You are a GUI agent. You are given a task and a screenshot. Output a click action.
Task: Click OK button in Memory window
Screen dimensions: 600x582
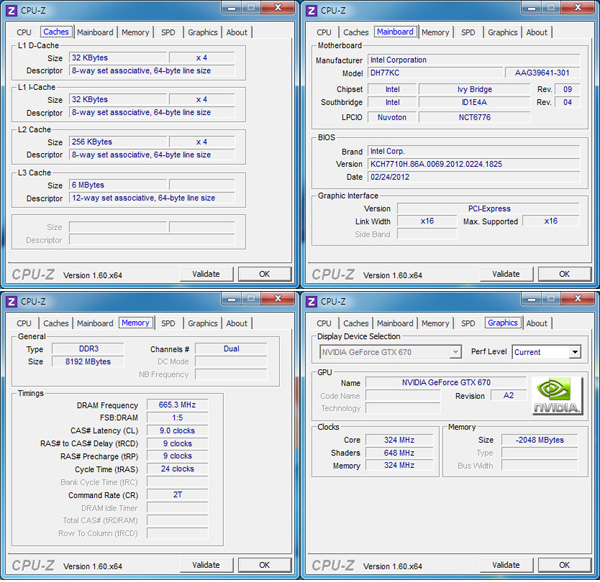pos(264,565)
